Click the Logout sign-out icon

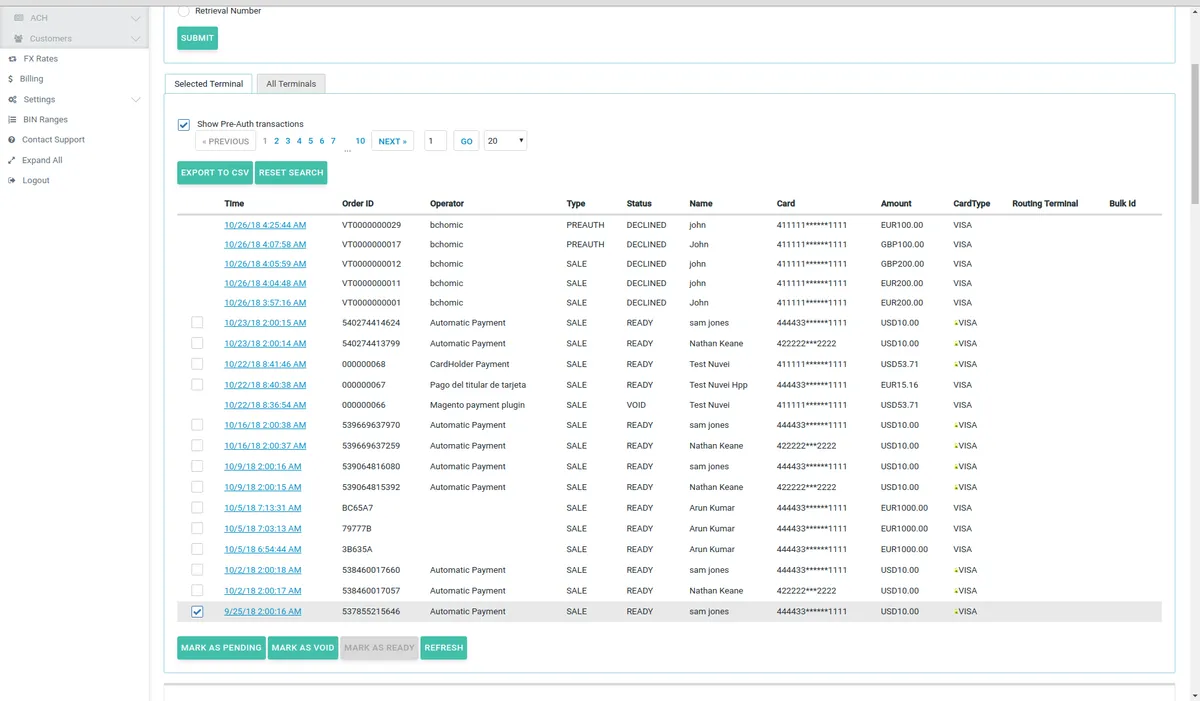(12, 181)
